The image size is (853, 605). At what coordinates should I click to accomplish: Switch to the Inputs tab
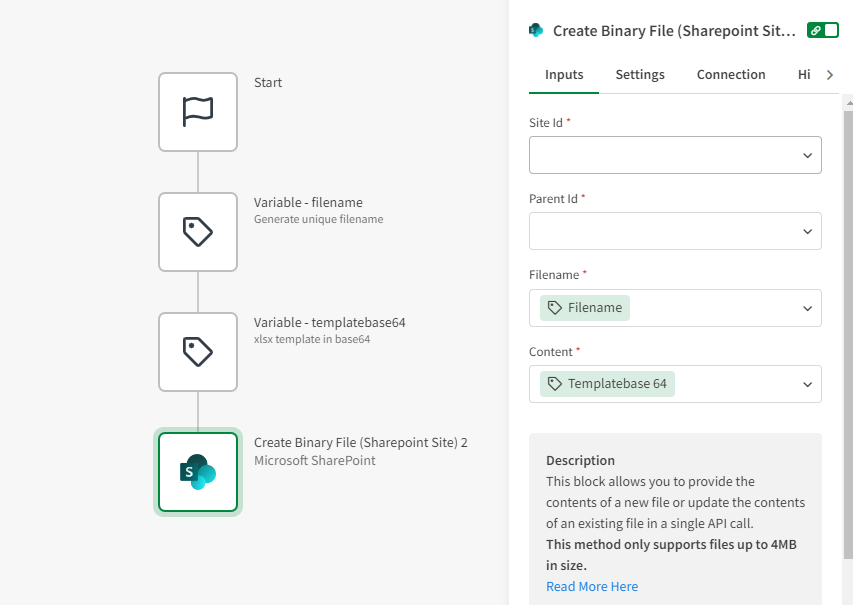point(564,75)
